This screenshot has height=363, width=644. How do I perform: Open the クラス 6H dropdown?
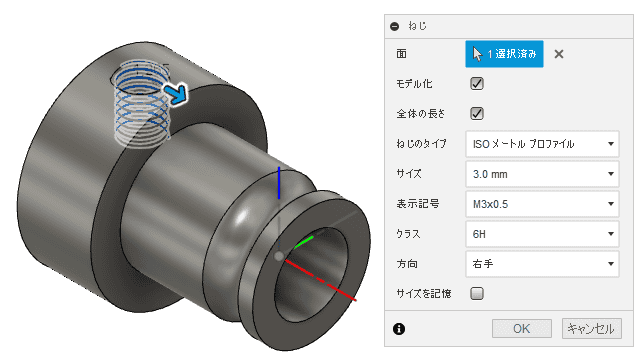click(542, 234)
